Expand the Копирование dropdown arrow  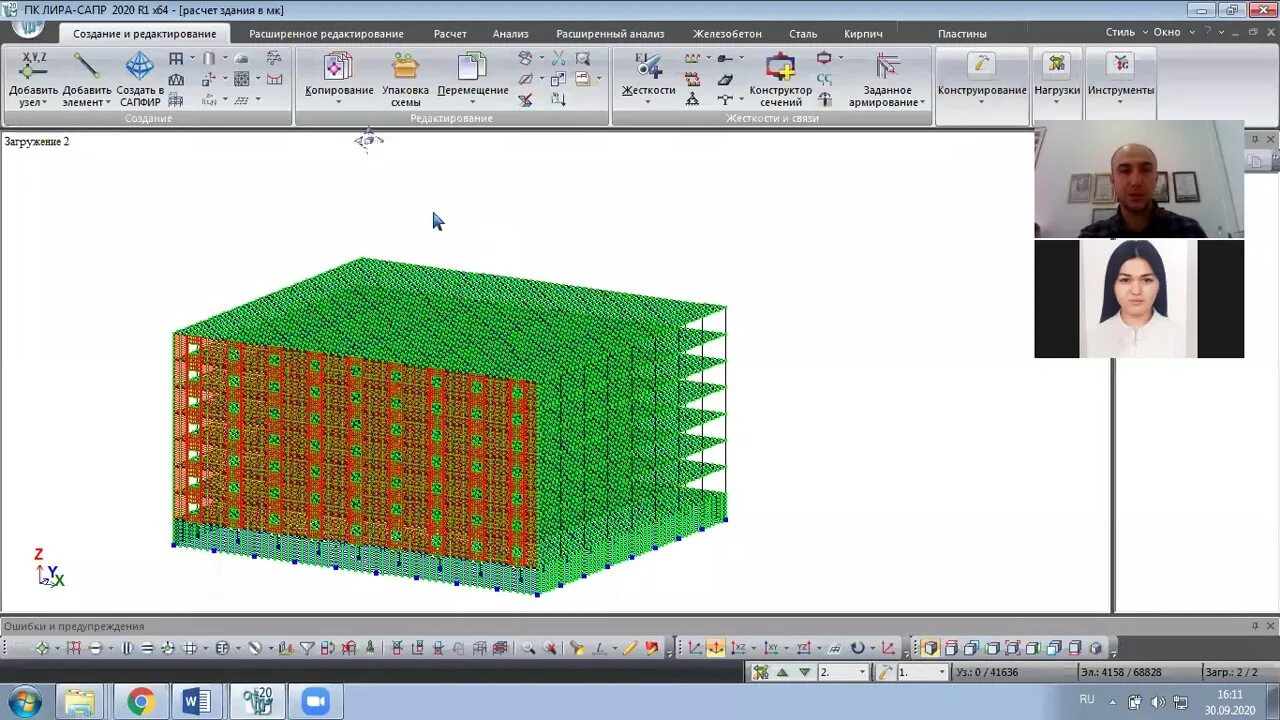339,102
